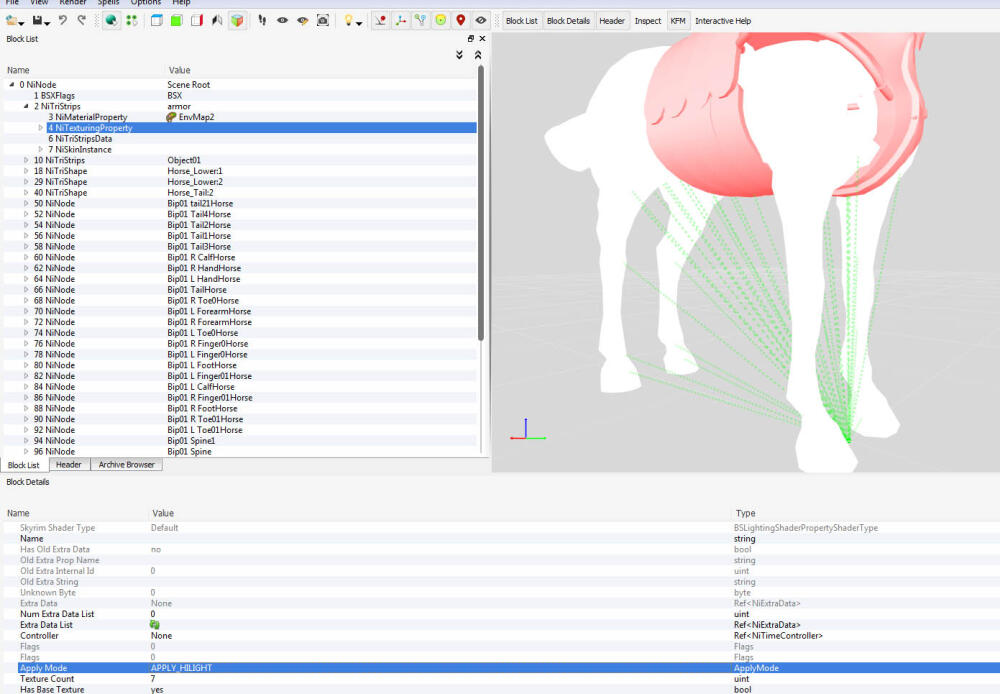Click the eye with pencil icon
The height and width of the screenshot is (694, 1000).
[303, 20]
